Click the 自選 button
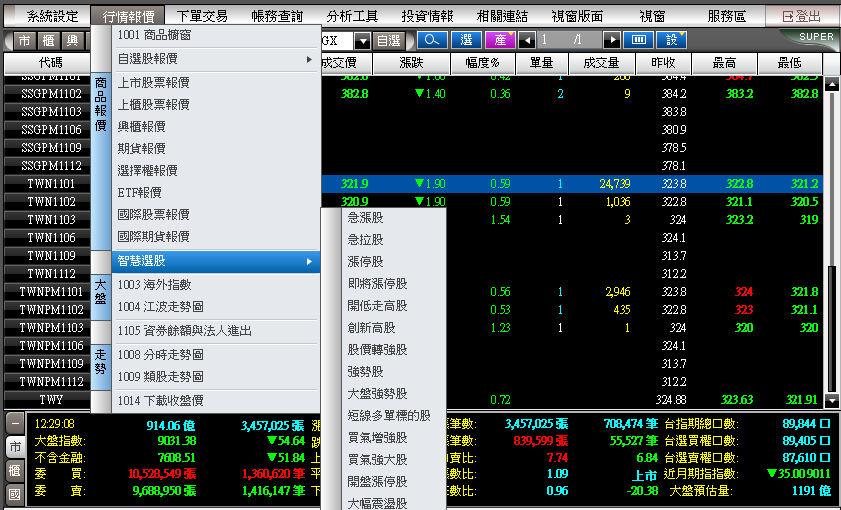 (388, 41)
